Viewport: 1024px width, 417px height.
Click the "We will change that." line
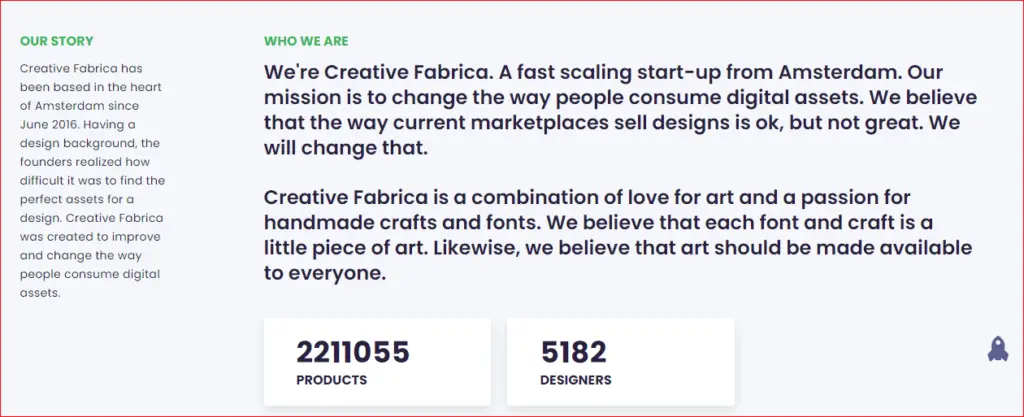coord(345,148)
